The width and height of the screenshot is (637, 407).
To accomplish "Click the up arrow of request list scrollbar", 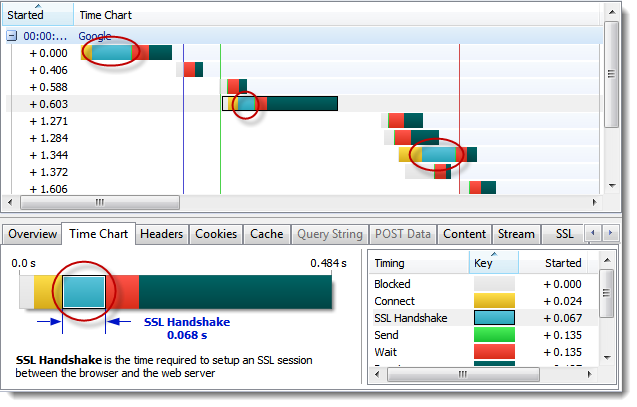I will [x=612, y=12].
